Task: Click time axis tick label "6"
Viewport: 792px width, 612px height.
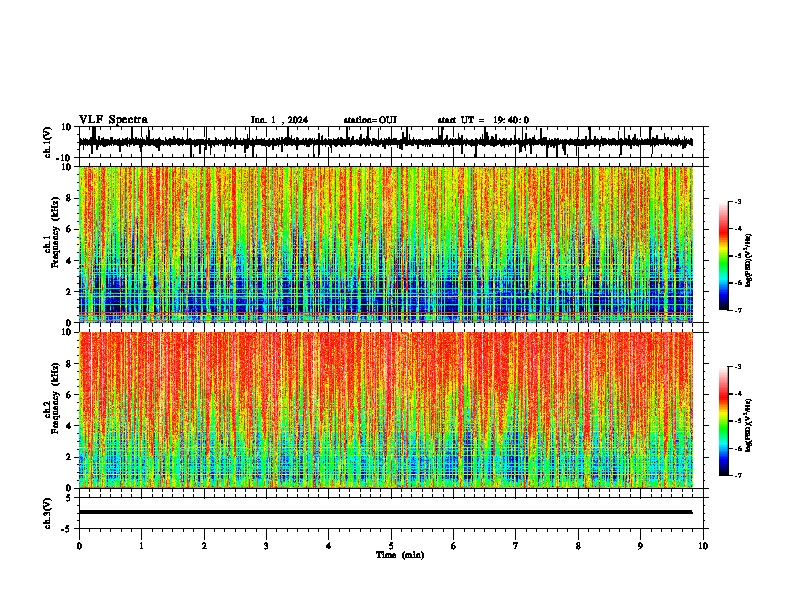Action: (454, 546)
